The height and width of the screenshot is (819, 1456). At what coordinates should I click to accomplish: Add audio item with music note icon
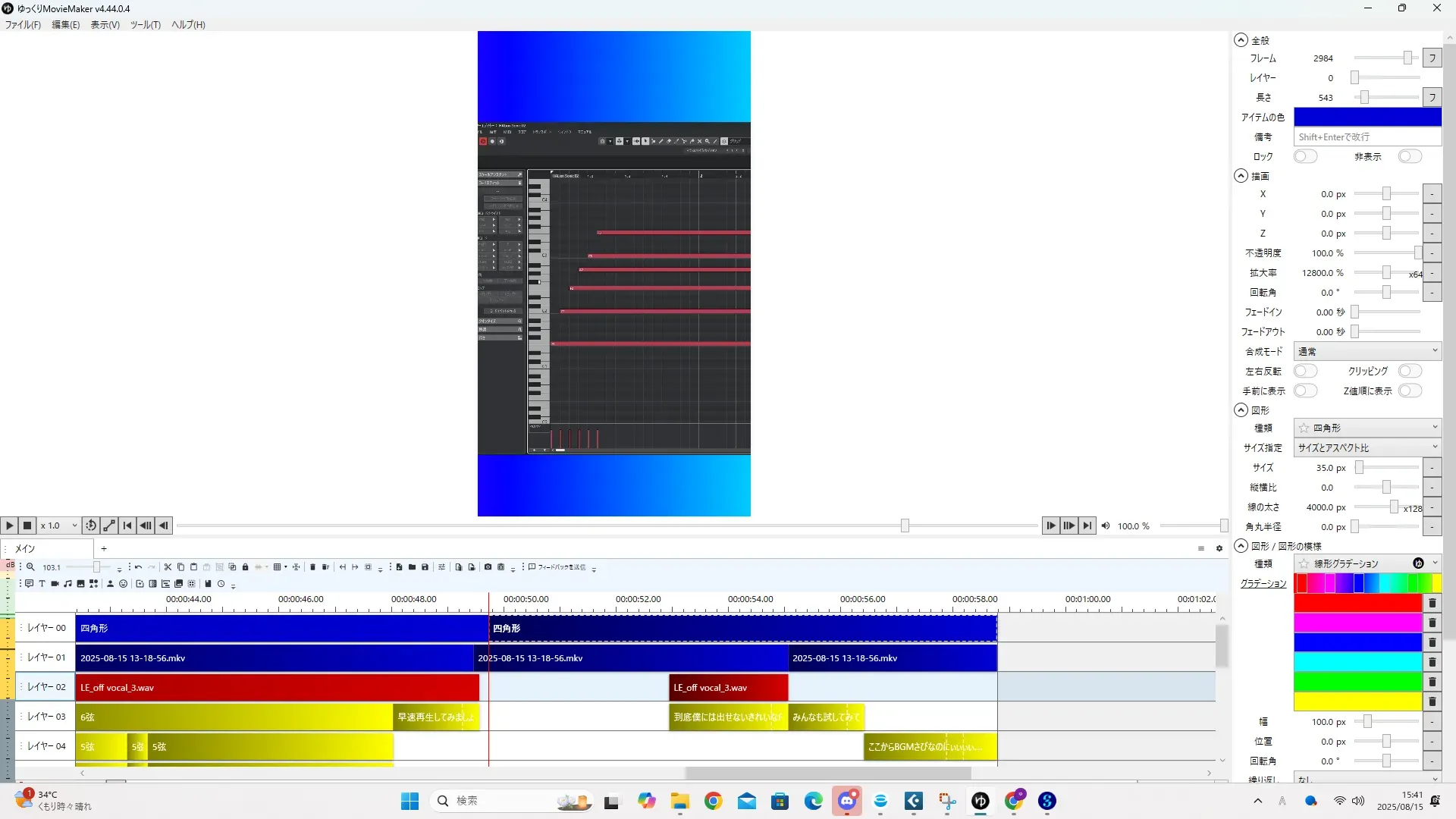point(67,583)
